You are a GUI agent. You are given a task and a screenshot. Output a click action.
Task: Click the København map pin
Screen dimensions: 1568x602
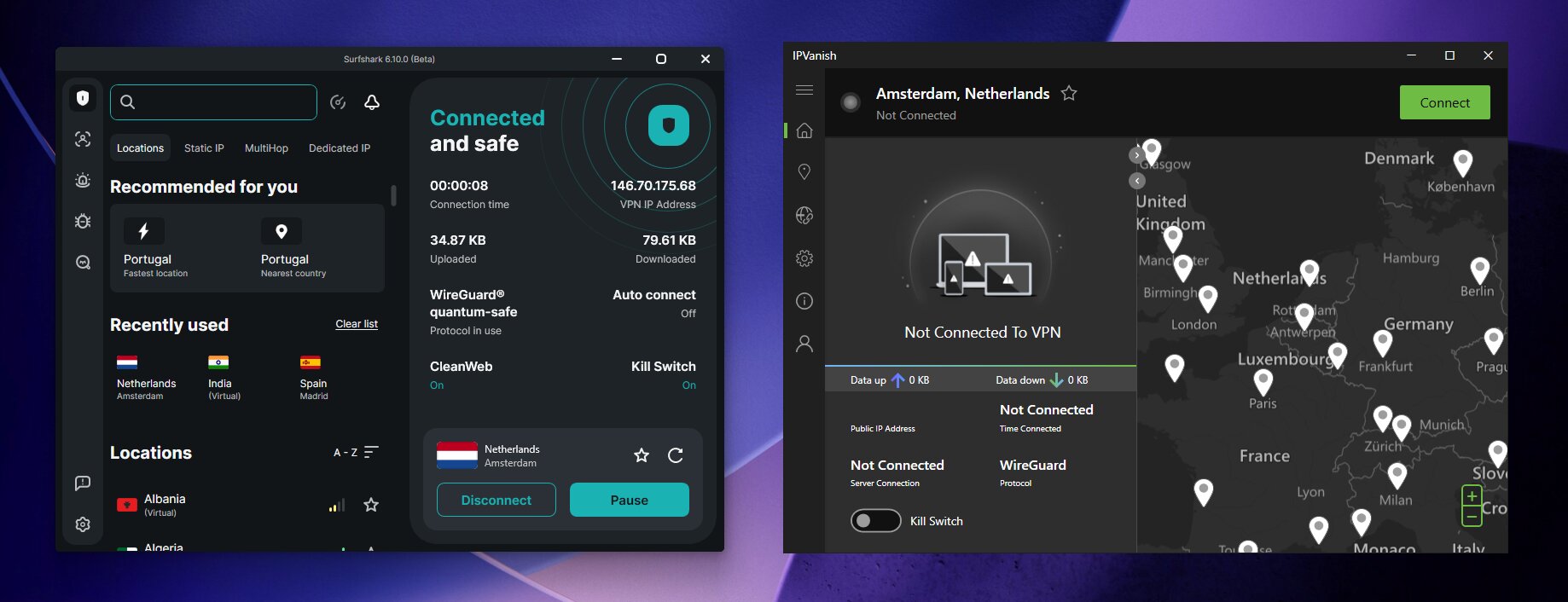click(1463, 162)
